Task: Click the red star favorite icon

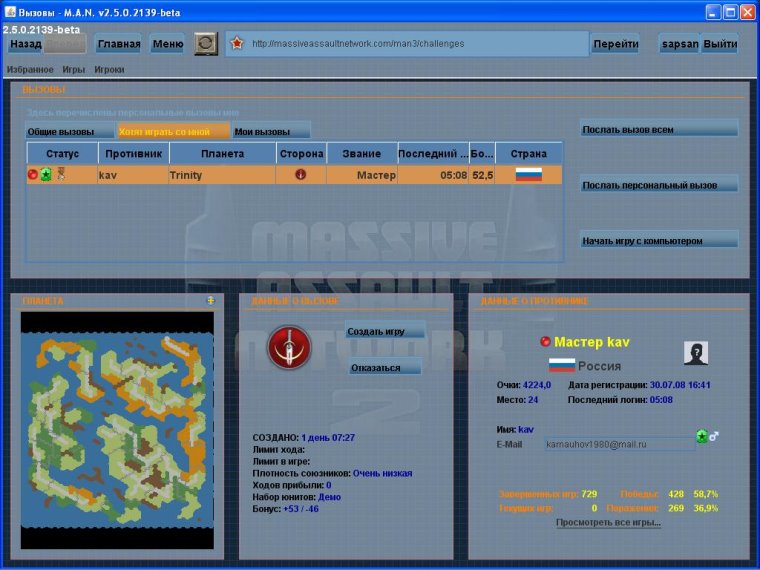Action: (x=237, y=44)
